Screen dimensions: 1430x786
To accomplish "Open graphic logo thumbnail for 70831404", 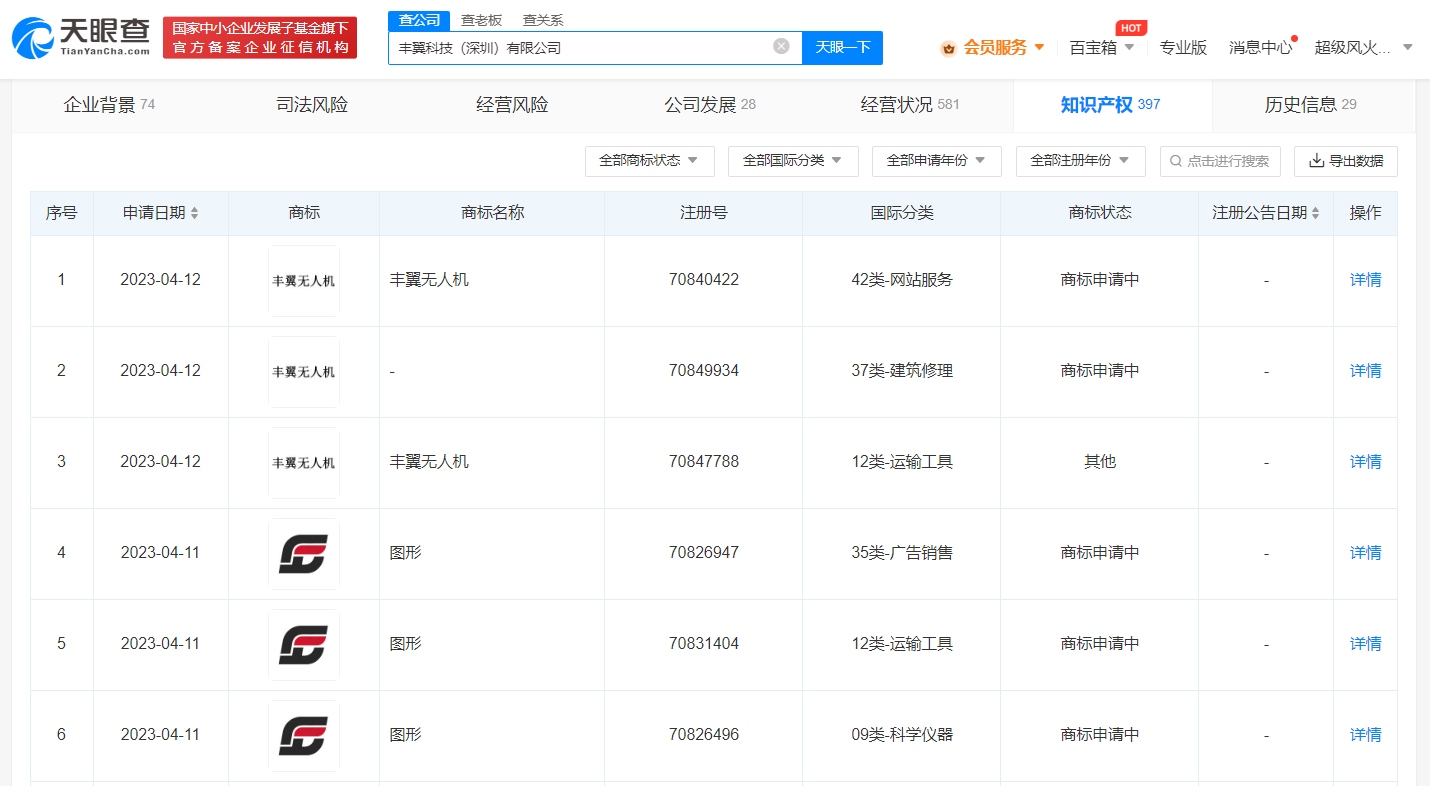I will tap(304, 645).
